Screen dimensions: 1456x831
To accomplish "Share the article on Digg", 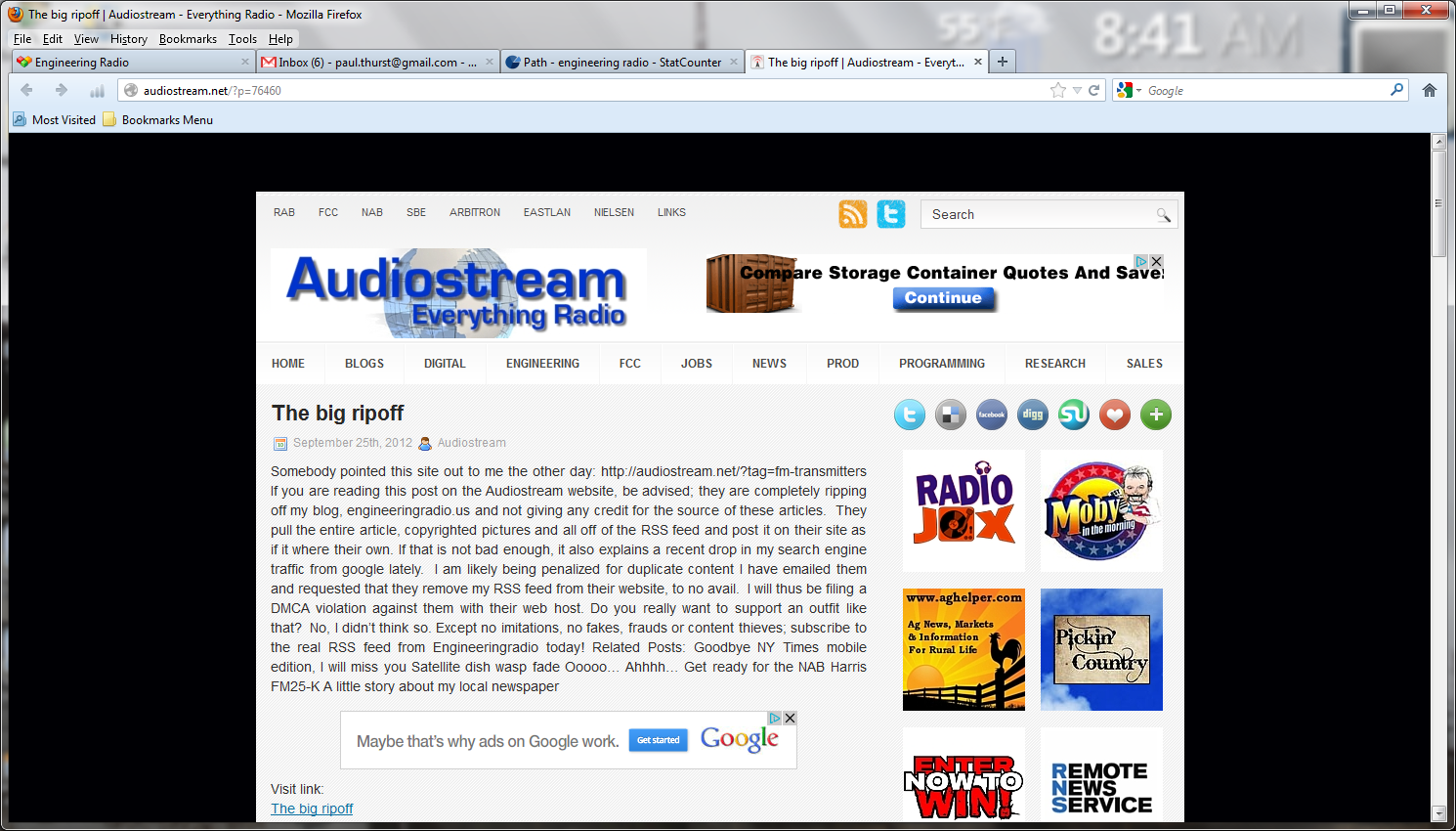I will pos(1032,415).
